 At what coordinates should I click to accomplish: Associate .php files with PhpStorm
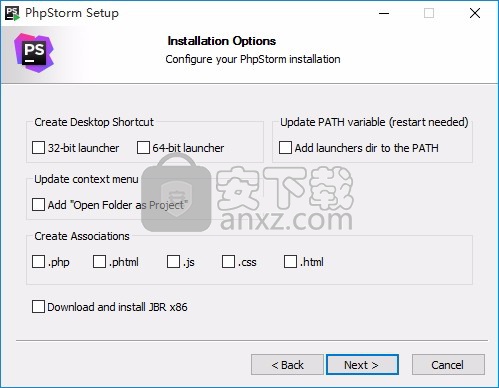point(38,262)
